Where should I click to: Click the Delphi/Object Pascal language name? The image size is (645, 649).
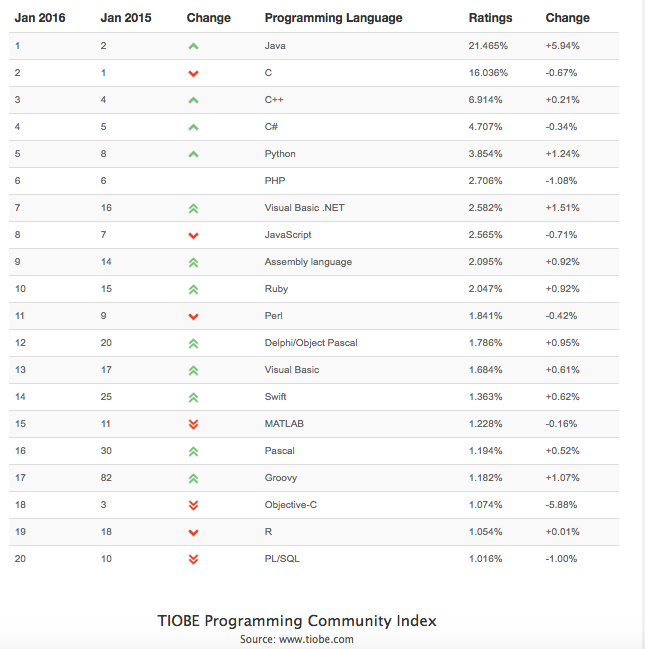click(x=311, y=343)
